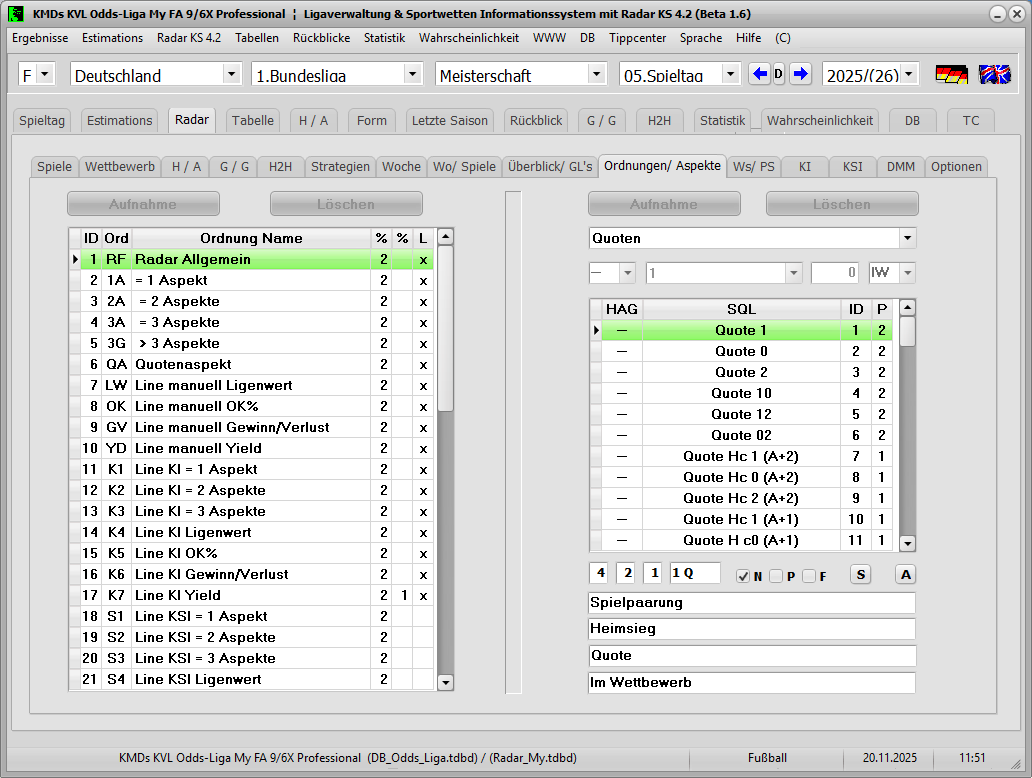This screenshot has width=1032, height=778.
Task: Enable the P checkbox
Action: pos(776,576)
